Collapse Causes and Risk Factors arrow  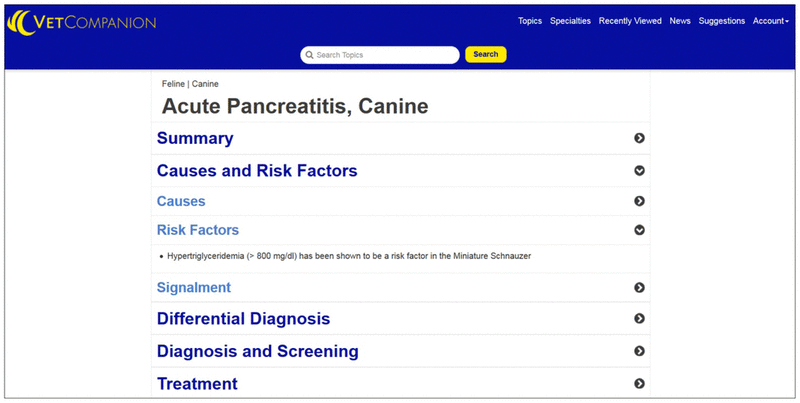click(x=639, y=170)
